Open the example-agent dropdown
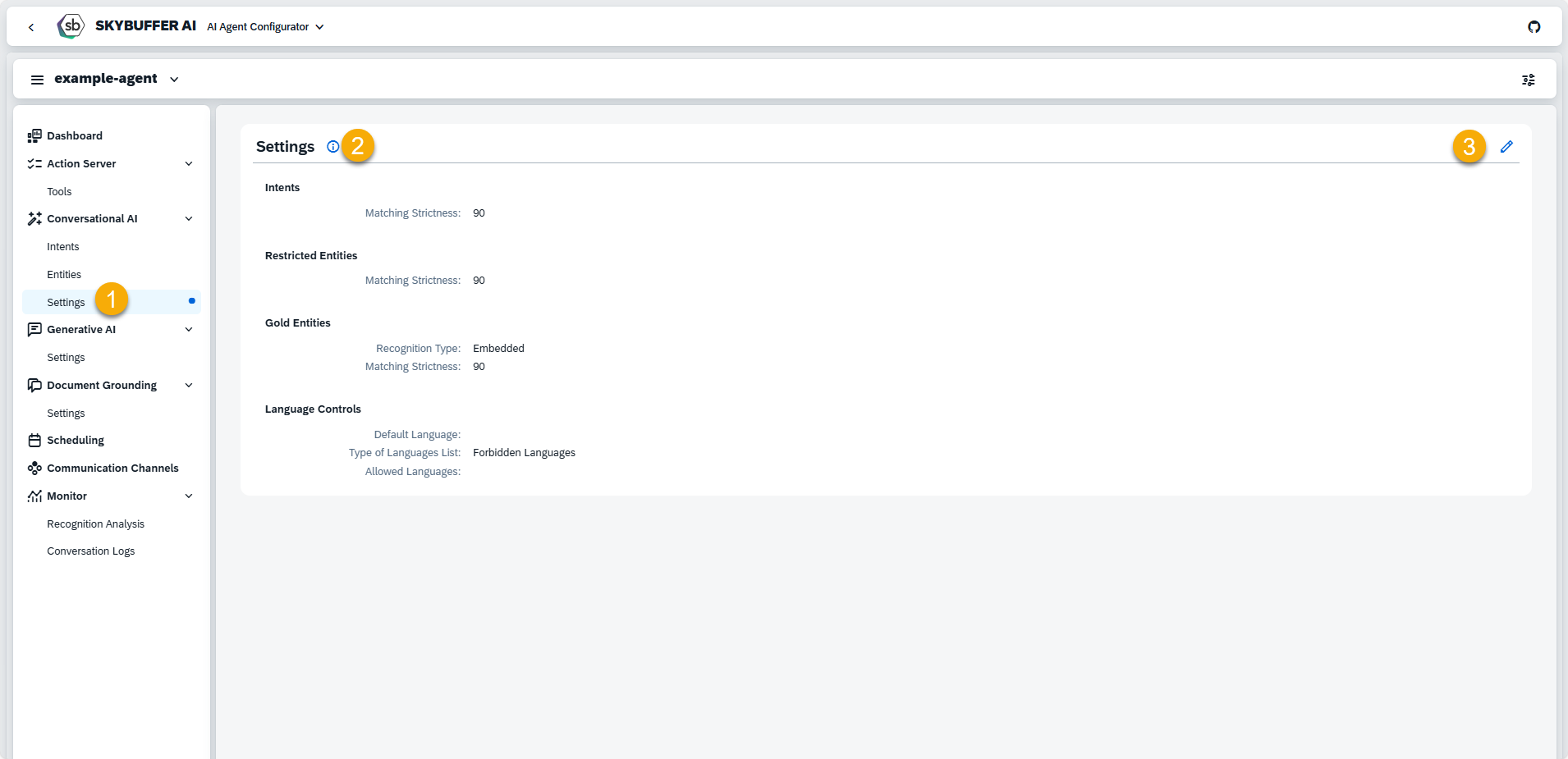Image resolution: width=1568 pixels, height=759 pixels. (x=174, y=80)
